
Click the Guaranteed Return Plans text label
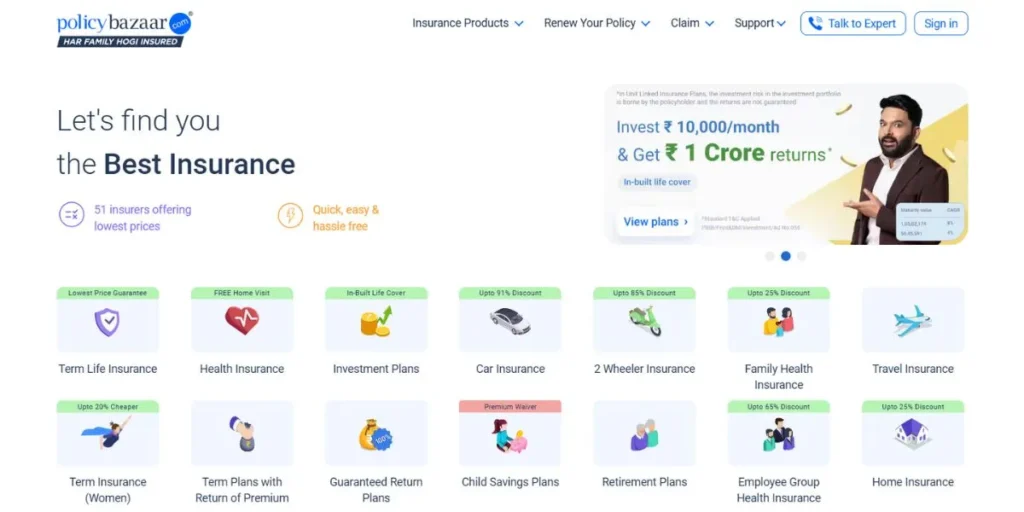click(376, 490)
